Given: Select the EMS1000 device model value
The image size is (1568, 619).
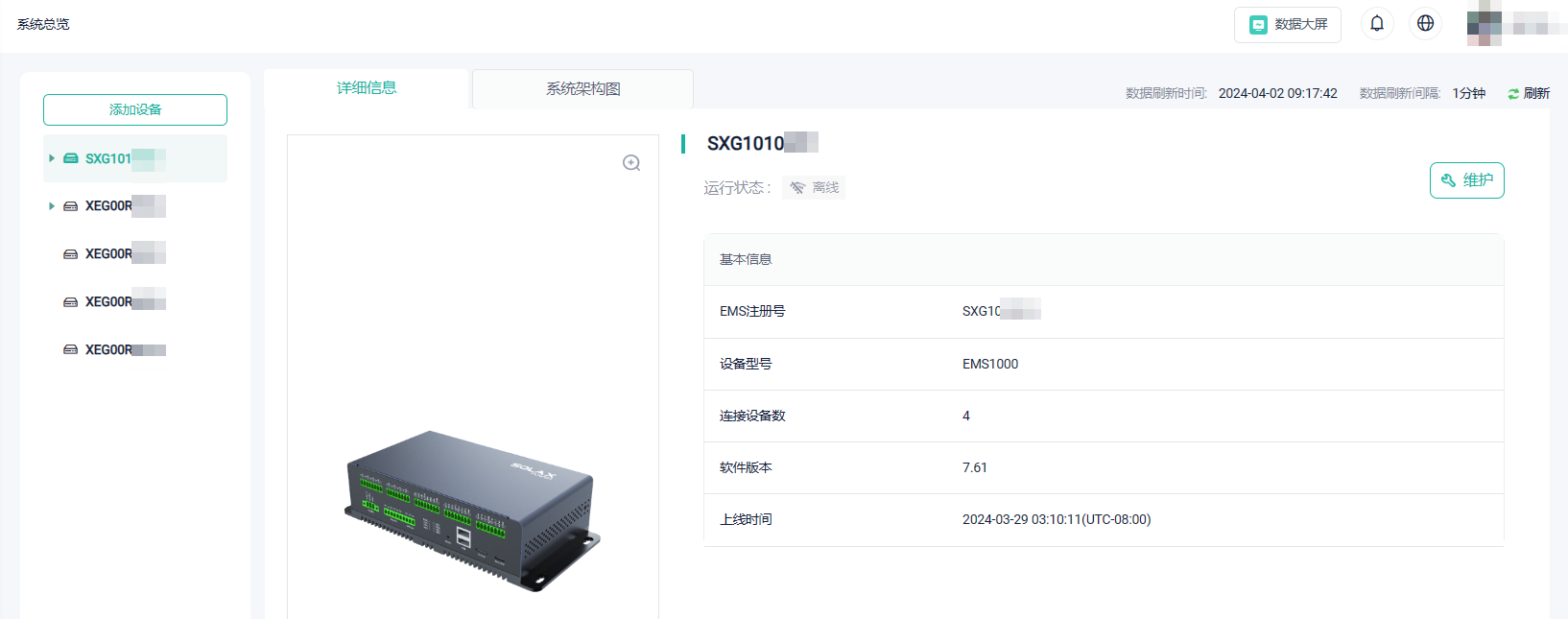Looking at the screenshot, I should 990,364.
